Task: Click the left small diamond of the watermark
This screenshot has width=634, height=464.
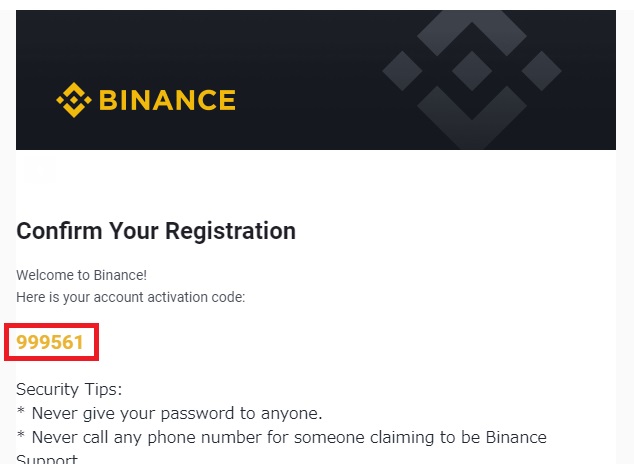Action: click(402, 71)
